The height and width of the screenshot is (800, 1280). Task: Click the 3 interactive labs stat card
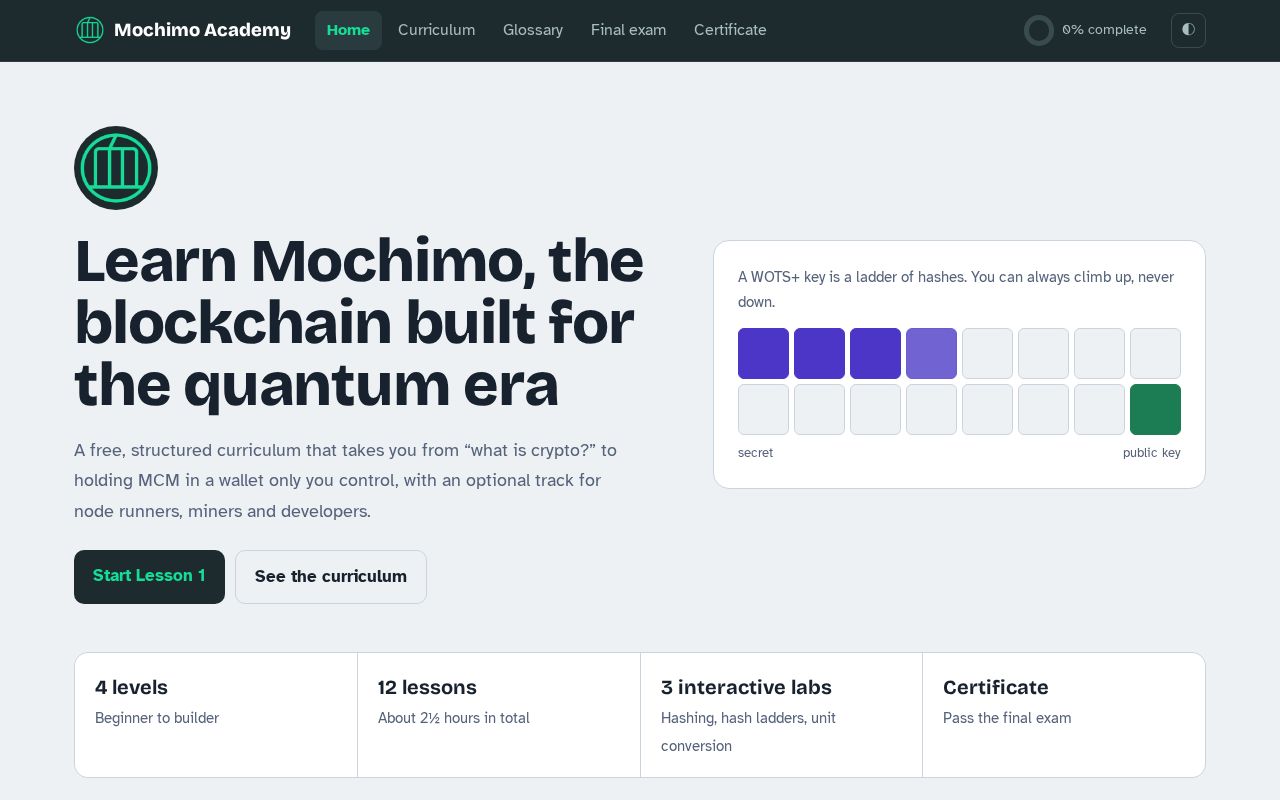(781, 715)
